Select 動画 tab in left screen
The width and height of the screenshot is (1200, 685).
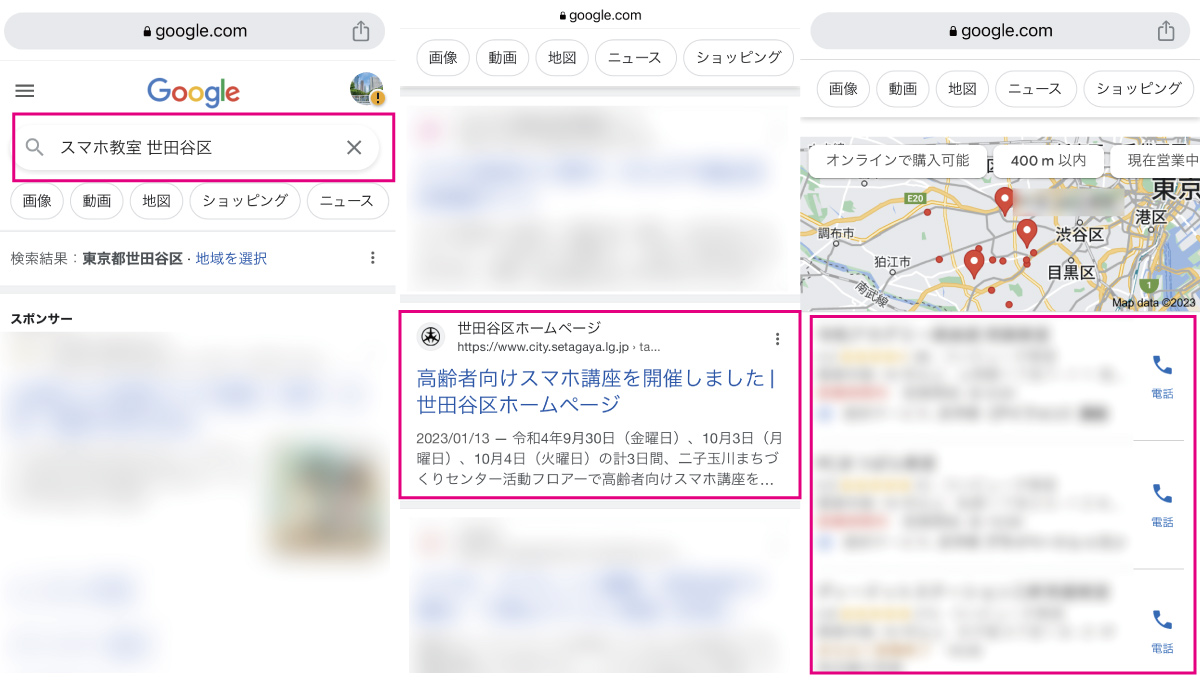click(97, 201)
